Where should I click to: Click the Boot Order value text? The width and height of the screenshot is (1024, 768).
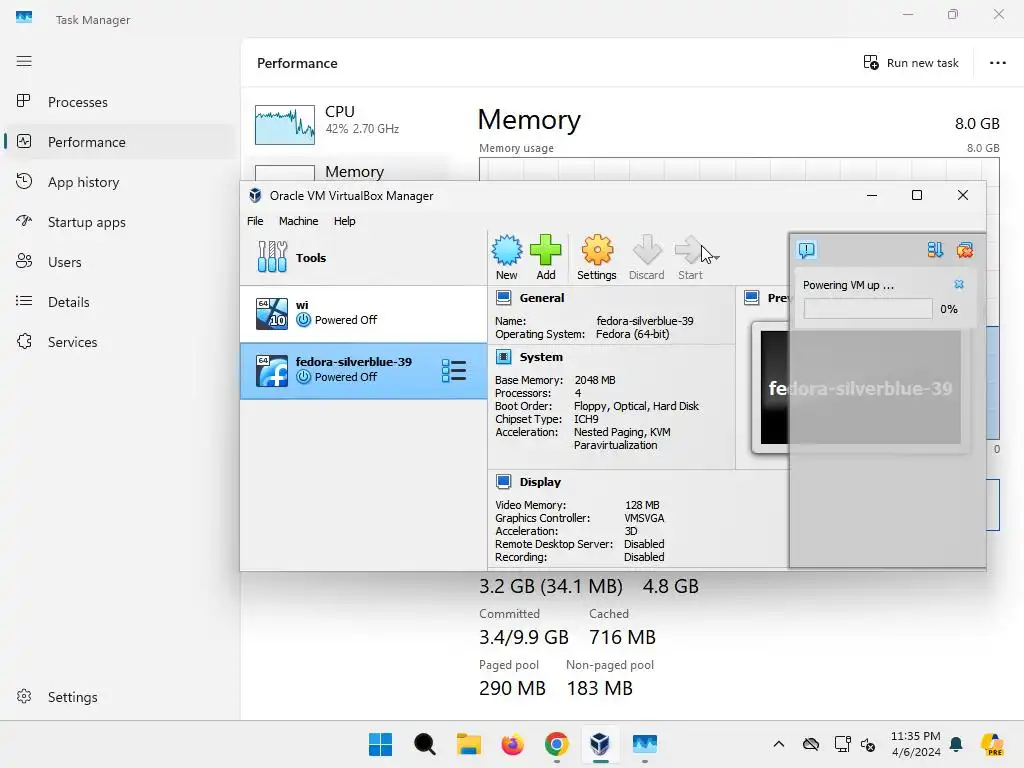[636, 406]
